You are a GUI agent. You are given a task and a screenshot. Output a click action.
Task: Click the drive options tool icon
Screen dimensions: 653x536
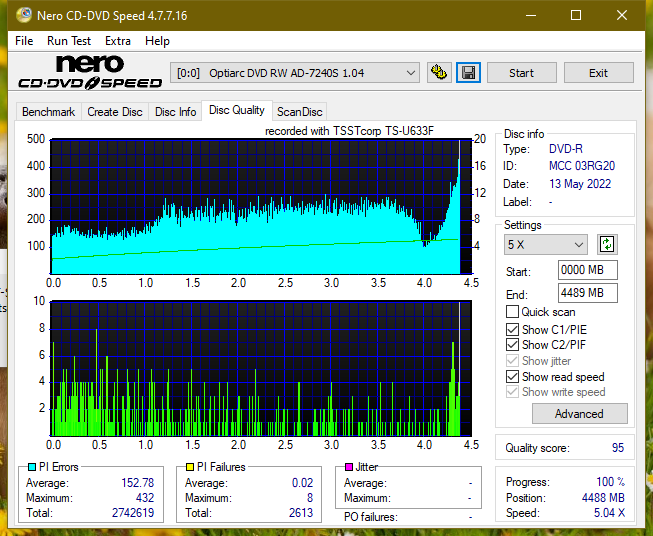[439, 73]
